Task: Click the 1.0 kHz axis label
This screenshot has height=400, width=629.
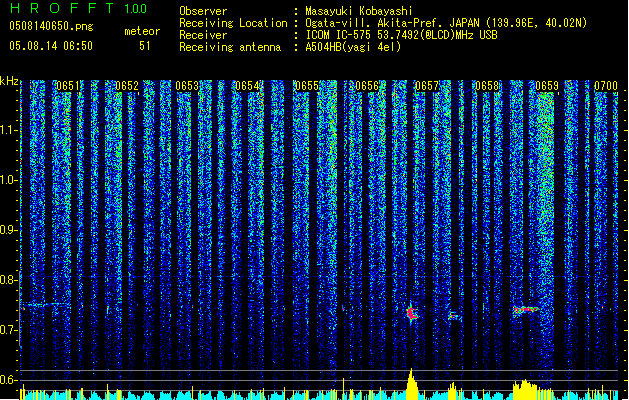Action: coord(9,180)
